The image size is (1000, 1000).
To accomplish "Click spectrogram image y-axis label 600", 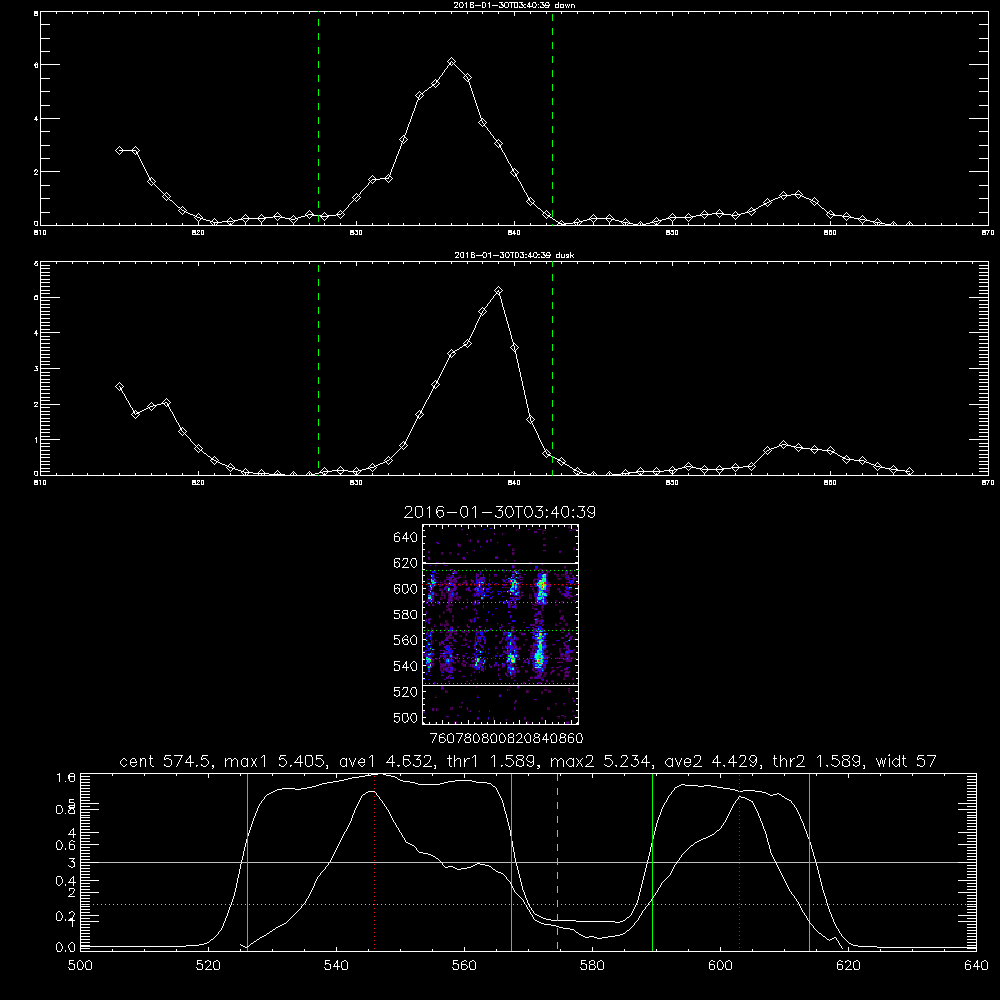I will pos(405,589).
